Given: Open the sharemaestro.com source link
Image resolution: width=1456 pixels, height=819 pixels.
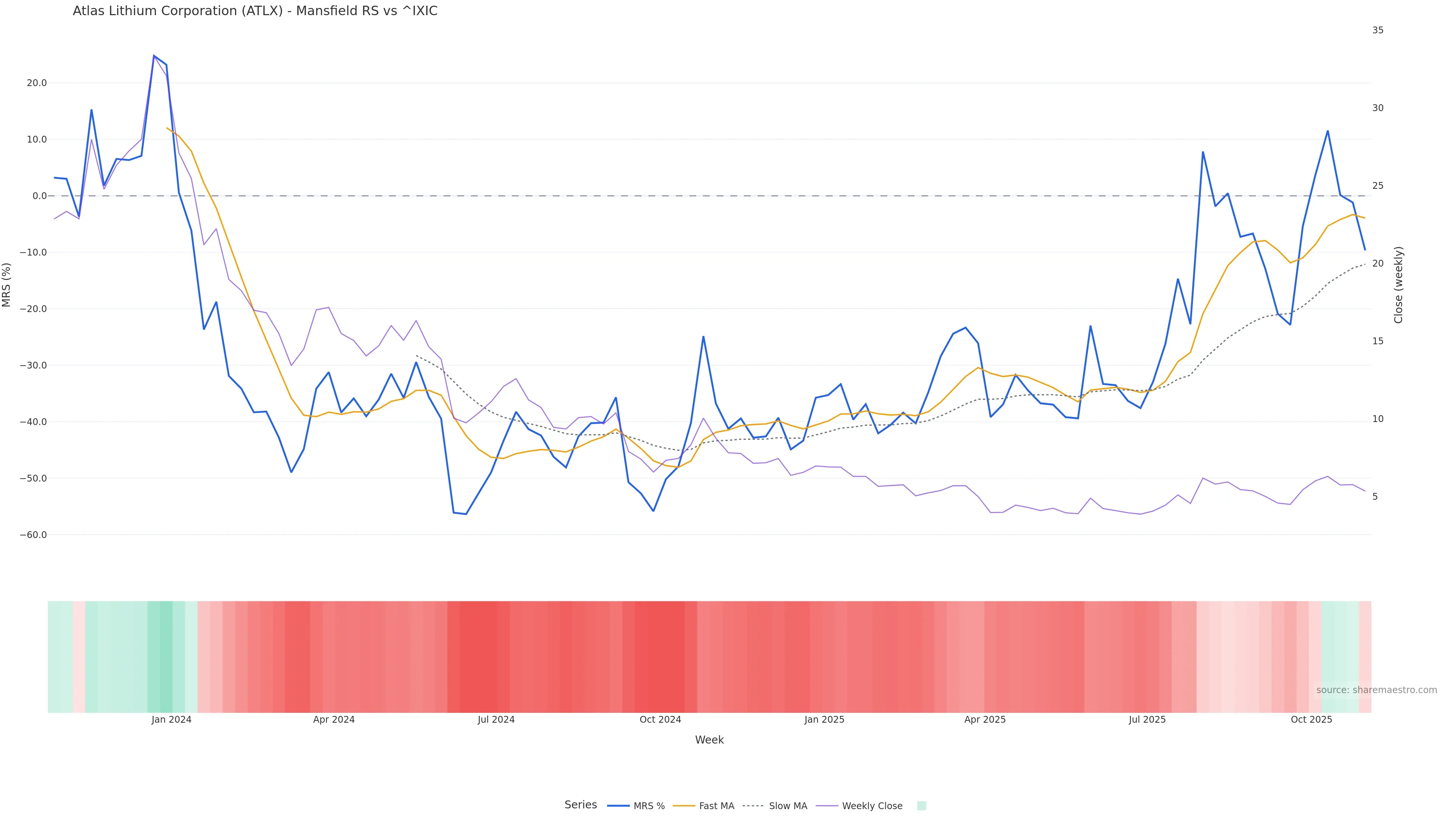Looking at the screenshot, I should 1376,690.
